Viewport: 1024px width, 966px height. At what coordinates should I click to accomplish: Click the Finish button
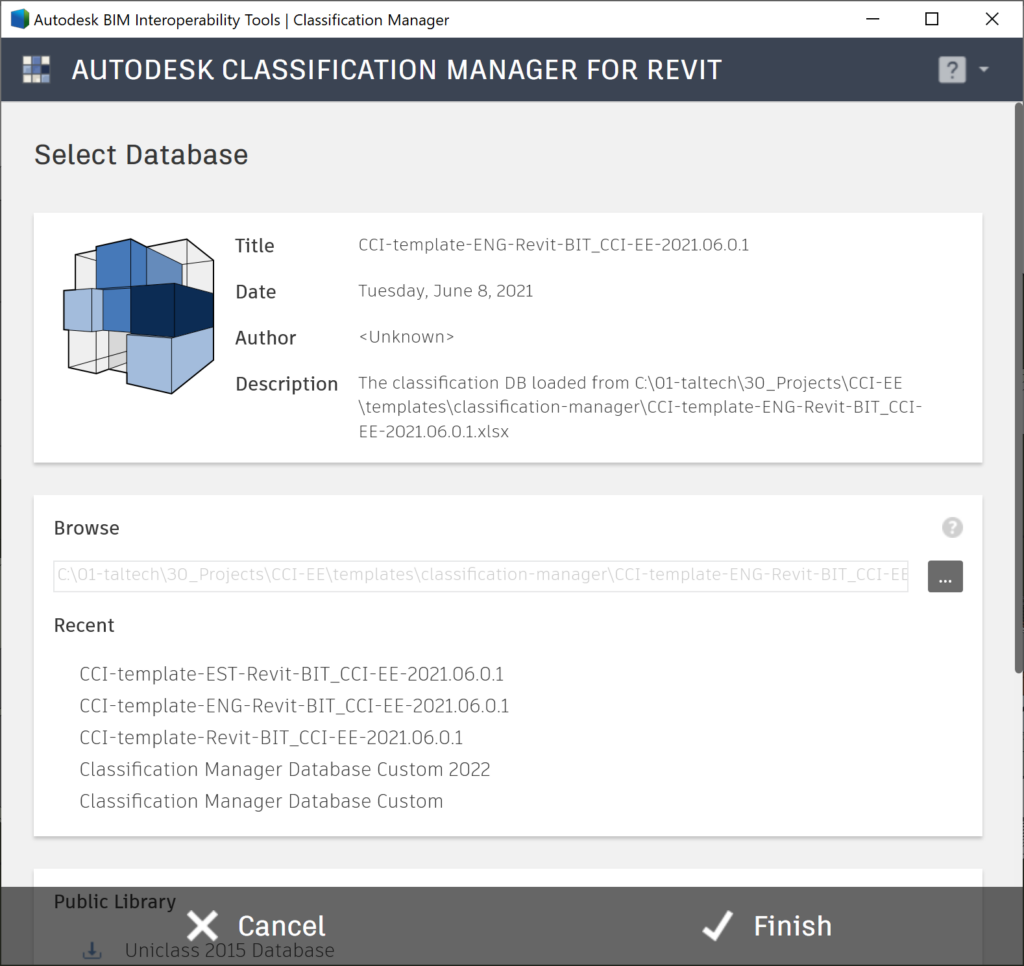point(767,926)
